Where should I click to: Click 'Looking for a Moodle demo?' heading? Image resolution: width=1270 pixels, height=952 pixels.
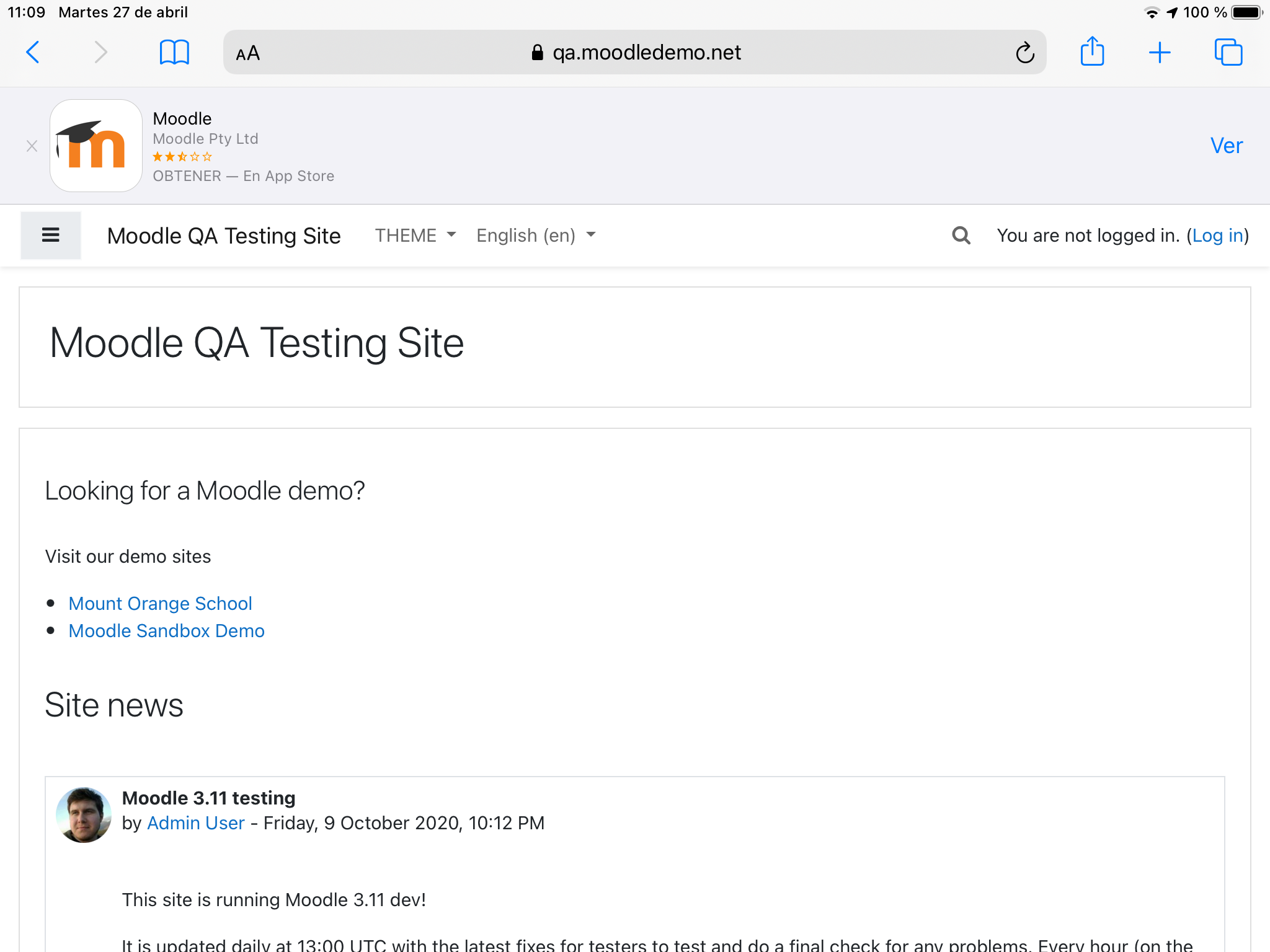tap(205, 491)
